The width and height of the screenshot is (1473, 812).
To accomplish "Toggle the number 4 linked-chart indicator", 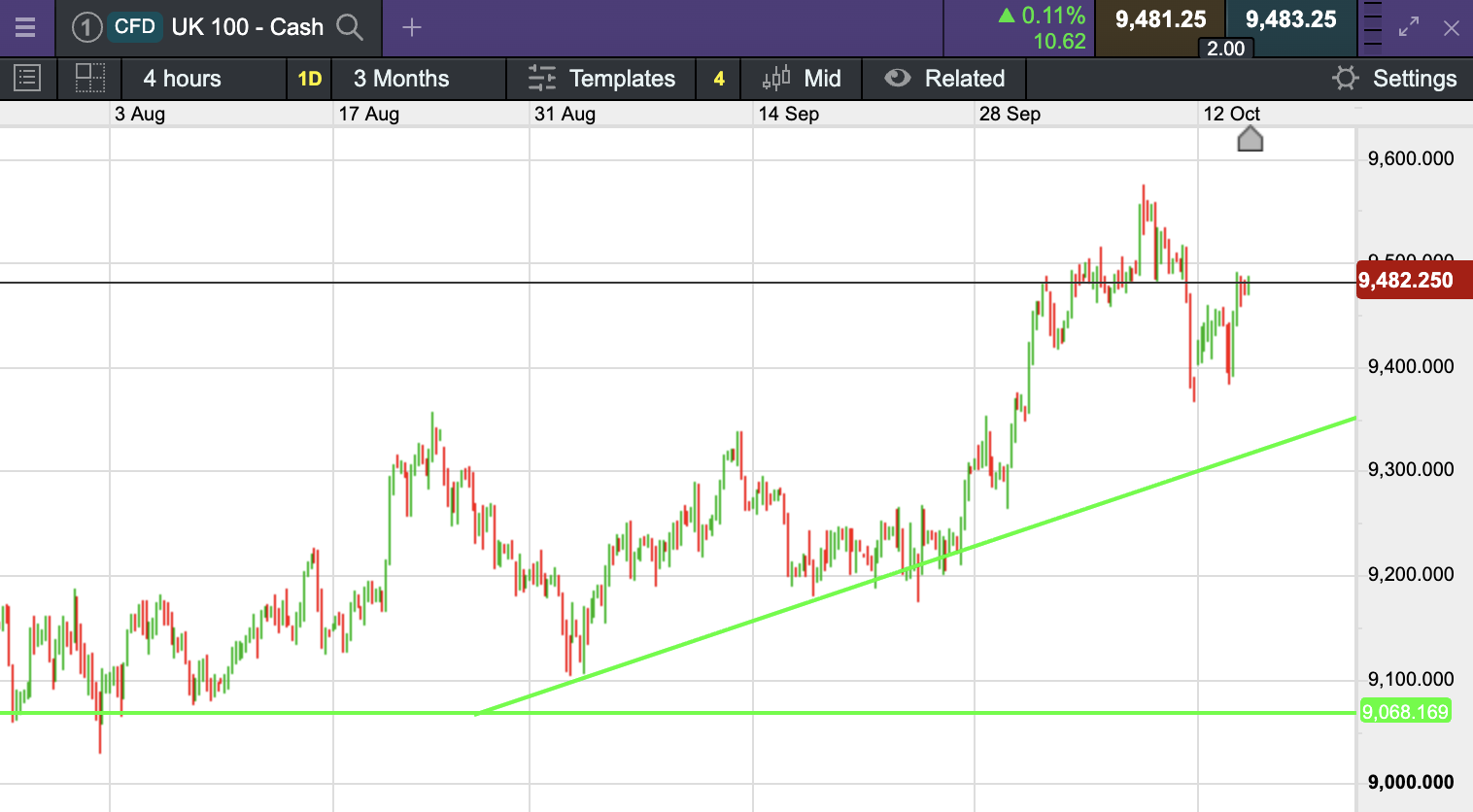I will (x=719, y=79).
